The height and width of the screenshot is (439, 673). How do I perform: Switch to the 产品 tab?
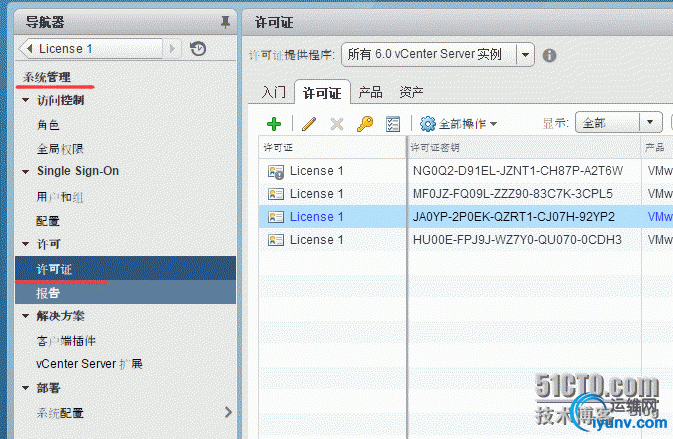pos(370,92)
